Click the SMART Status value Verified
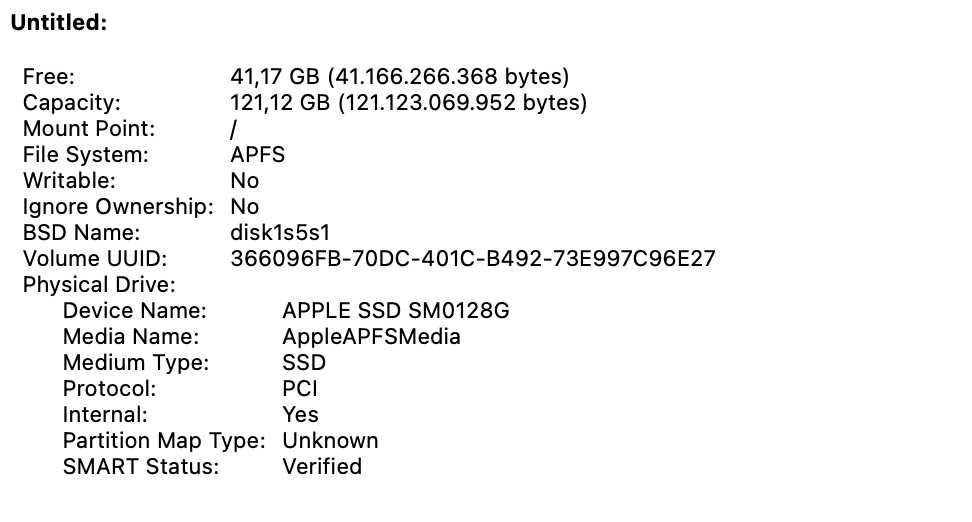This screenshot has height=522, width=972. (322, 466)
